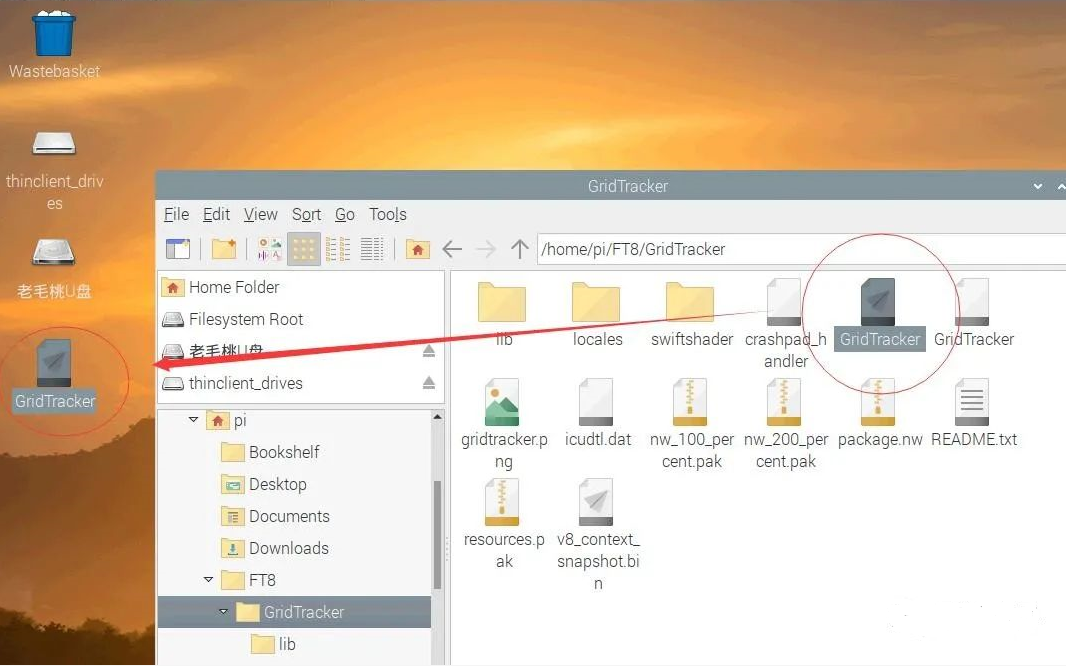Switch to thumbnail view mode
This screenshot has width=1066, height=666.
pos(270,249)
